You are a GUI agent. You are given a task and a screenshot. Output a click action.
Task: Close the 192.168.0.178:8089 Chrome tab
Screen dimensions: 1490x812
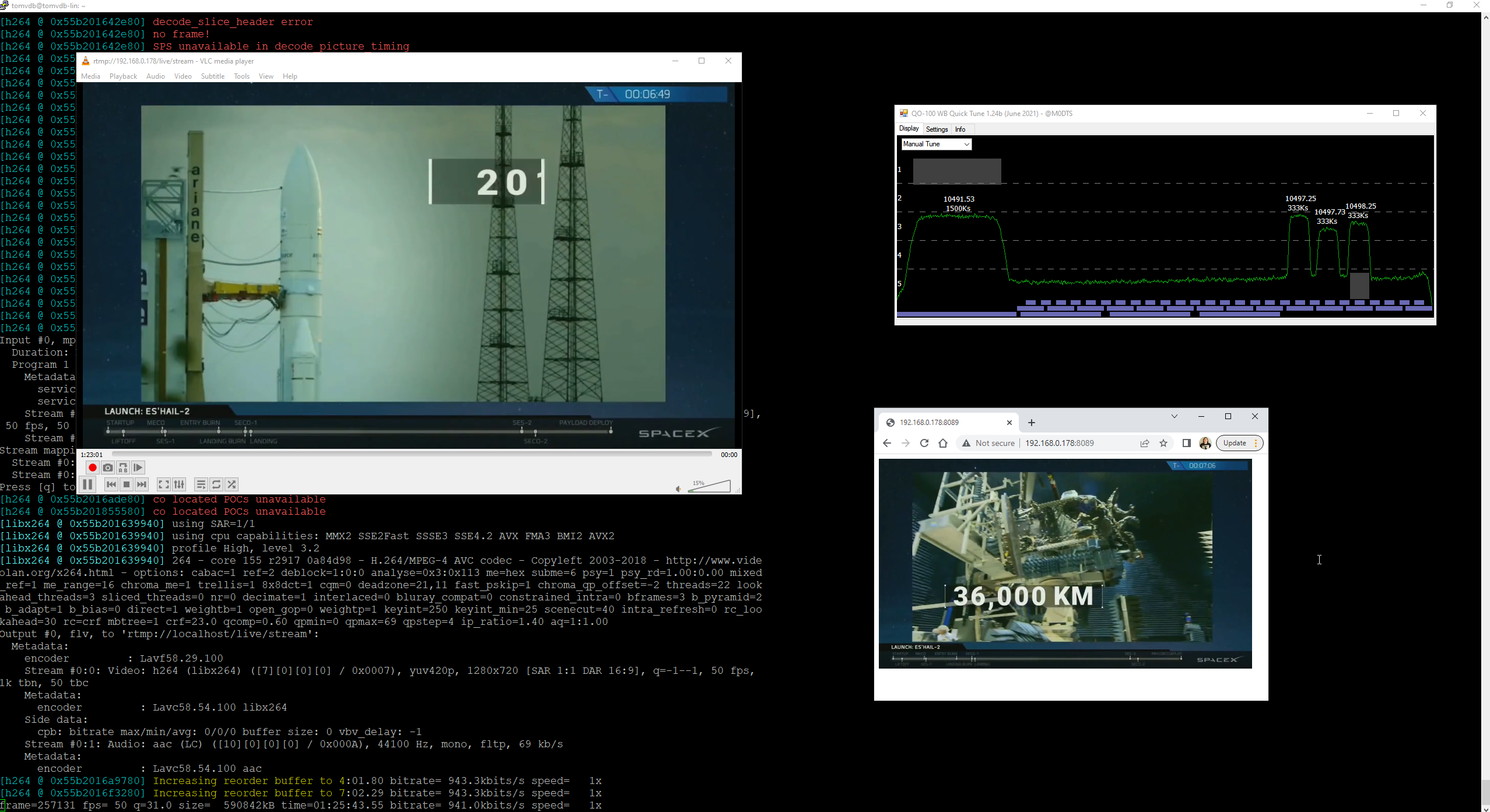tap(1009, 423)
